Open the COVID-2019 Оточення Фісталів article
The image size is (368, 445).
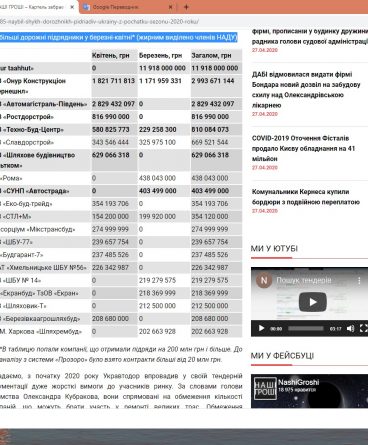(303, 148)
